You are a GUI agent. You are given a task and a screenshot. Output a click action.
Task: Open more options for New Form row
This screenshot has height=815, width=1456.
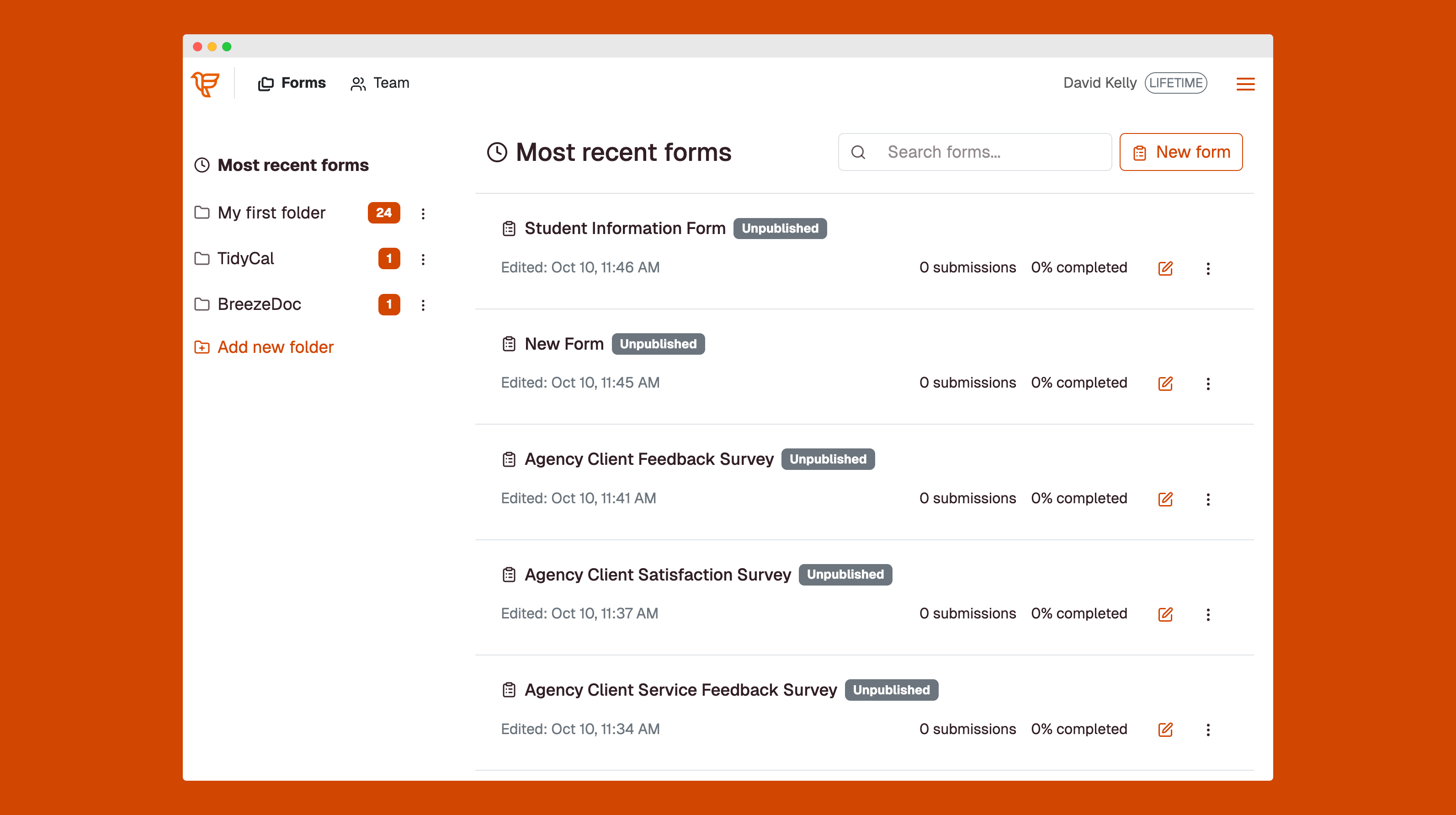1208,383
